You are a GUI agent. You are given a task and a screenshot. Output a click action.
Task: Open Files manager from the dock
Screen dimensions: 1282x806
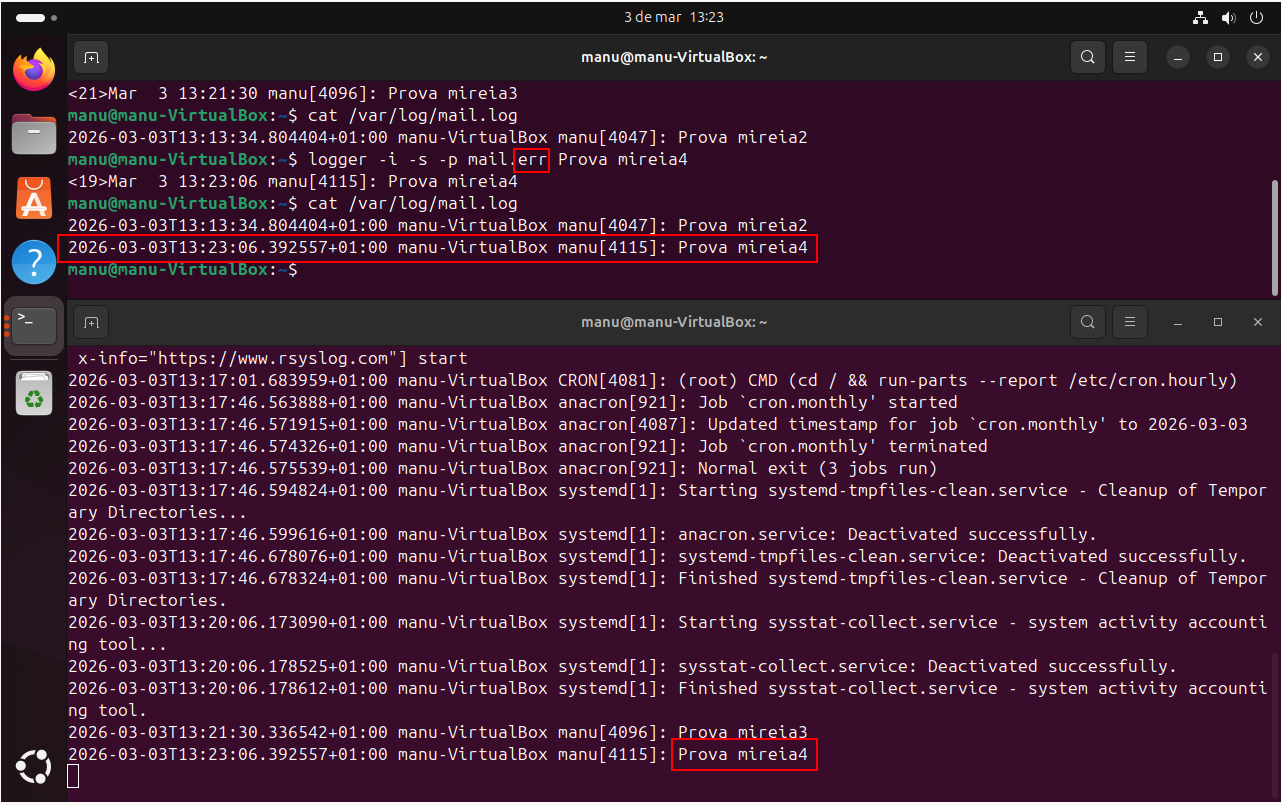34,134
